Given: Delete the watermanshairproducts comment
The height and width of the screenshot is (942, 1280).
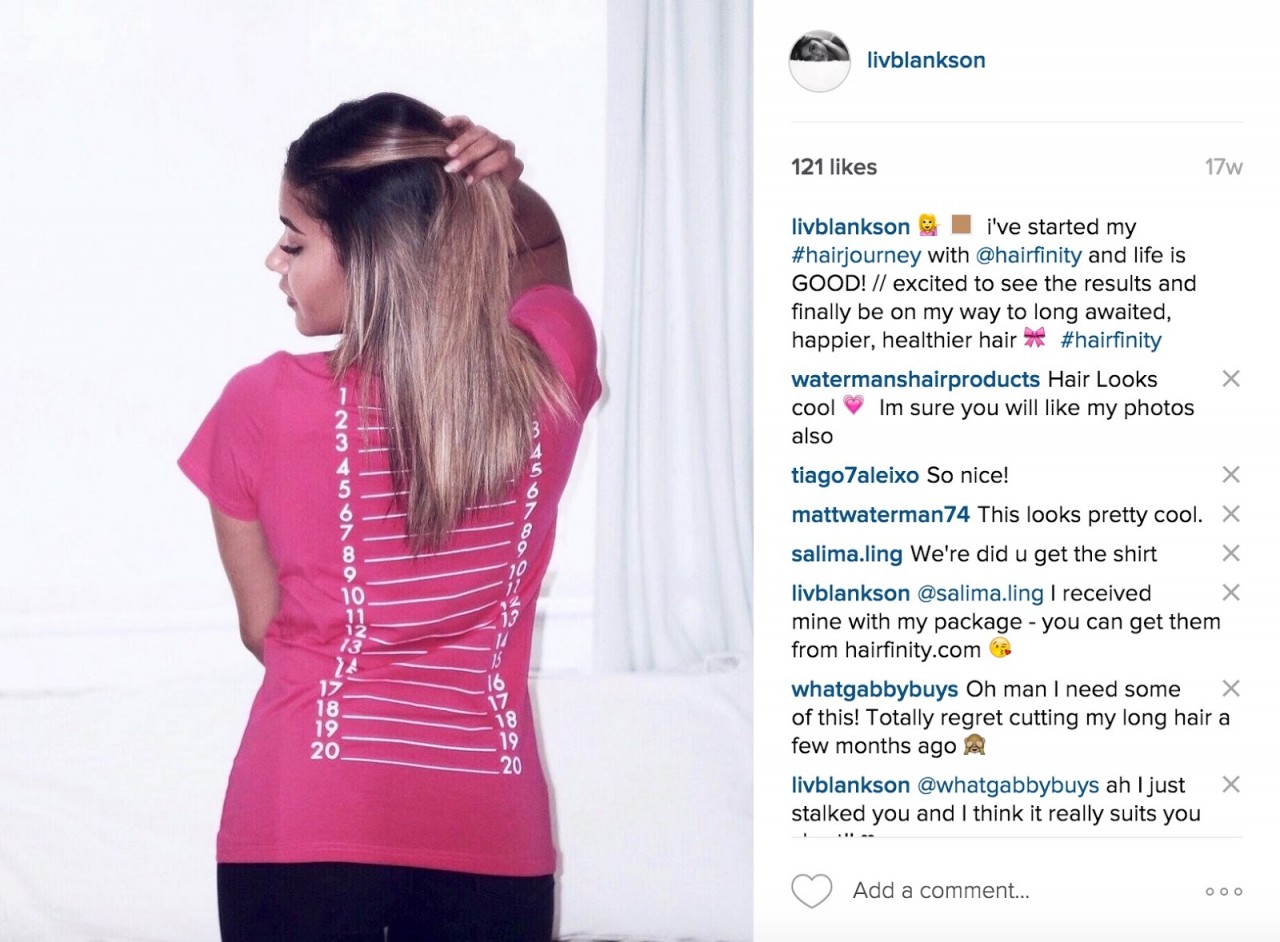Looking at the screenshot, I should (1231, 378).
